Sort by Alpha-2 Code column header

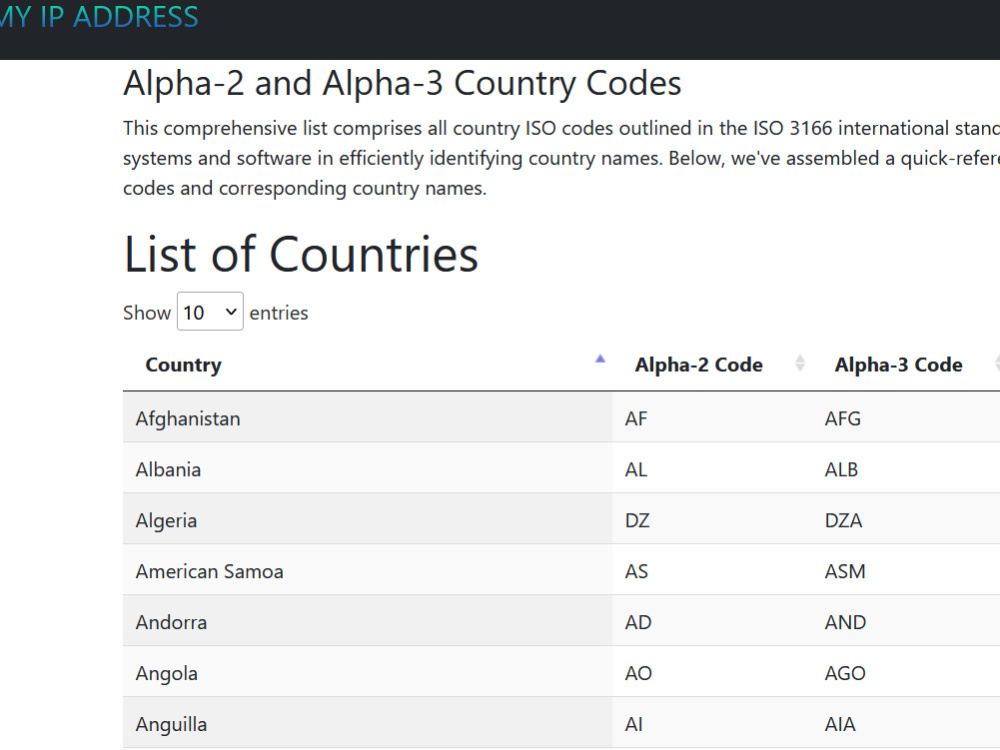pyautogui.click(x=712, y=365)
